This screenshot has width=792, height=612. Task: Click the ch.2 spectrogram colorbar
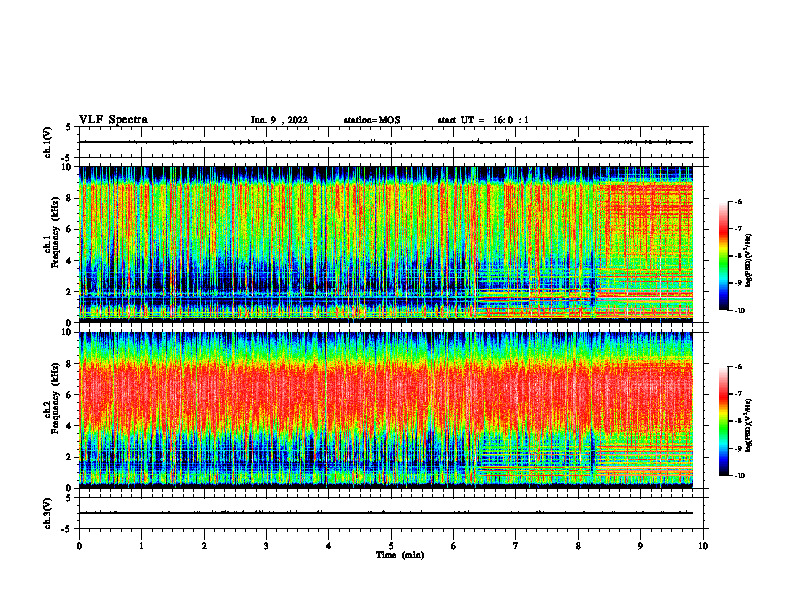723,421
